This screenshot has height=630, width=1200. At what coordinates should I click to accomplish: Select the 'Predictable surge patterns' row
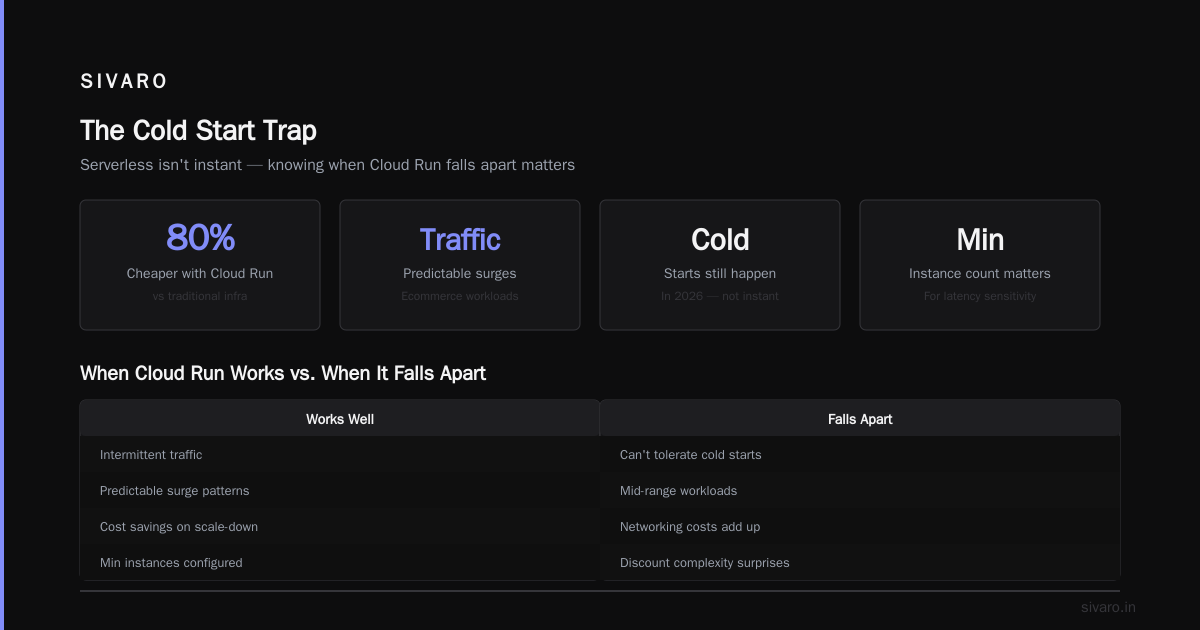tap(340, 490)
